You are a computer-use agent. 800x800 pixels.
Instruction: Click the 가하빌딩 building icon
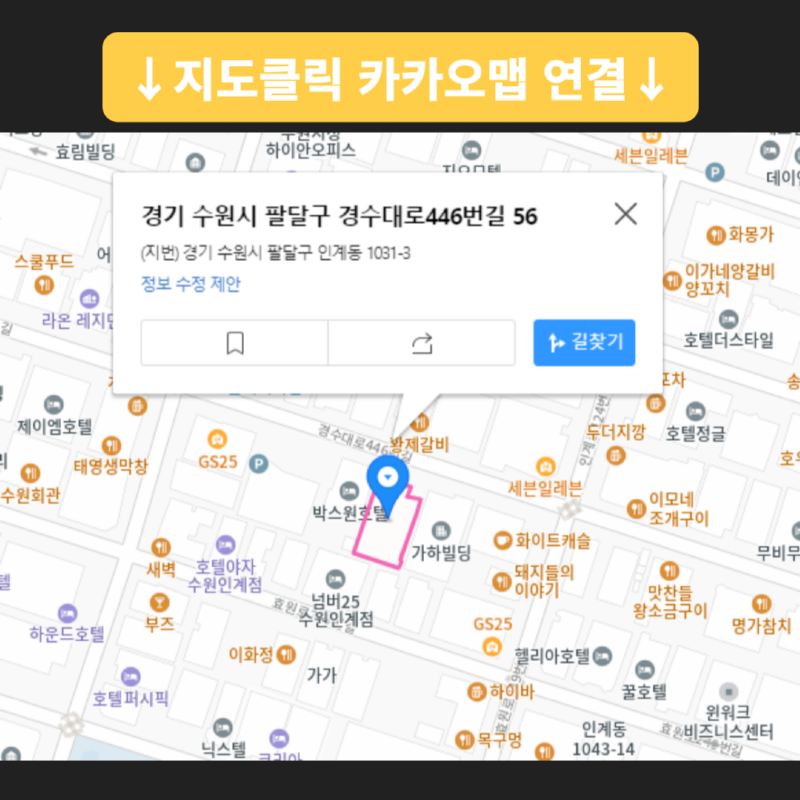point(441,531)
